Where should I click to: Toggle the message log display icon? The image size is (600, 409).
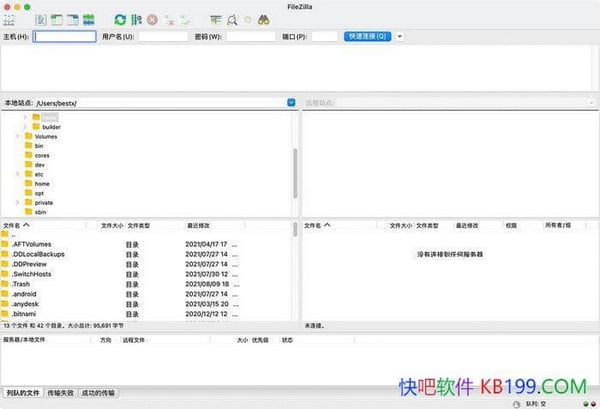41,19
